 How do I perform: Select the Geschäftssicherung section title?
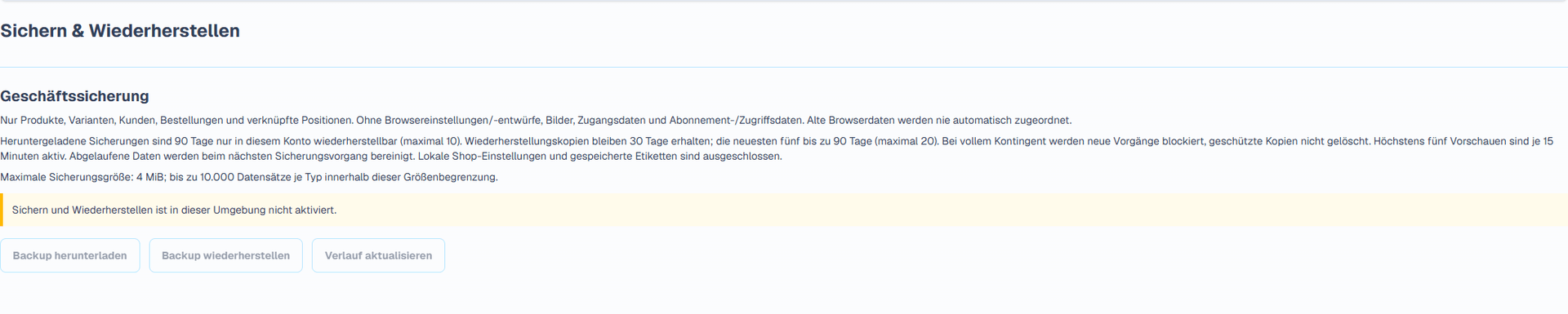[74, 96]
